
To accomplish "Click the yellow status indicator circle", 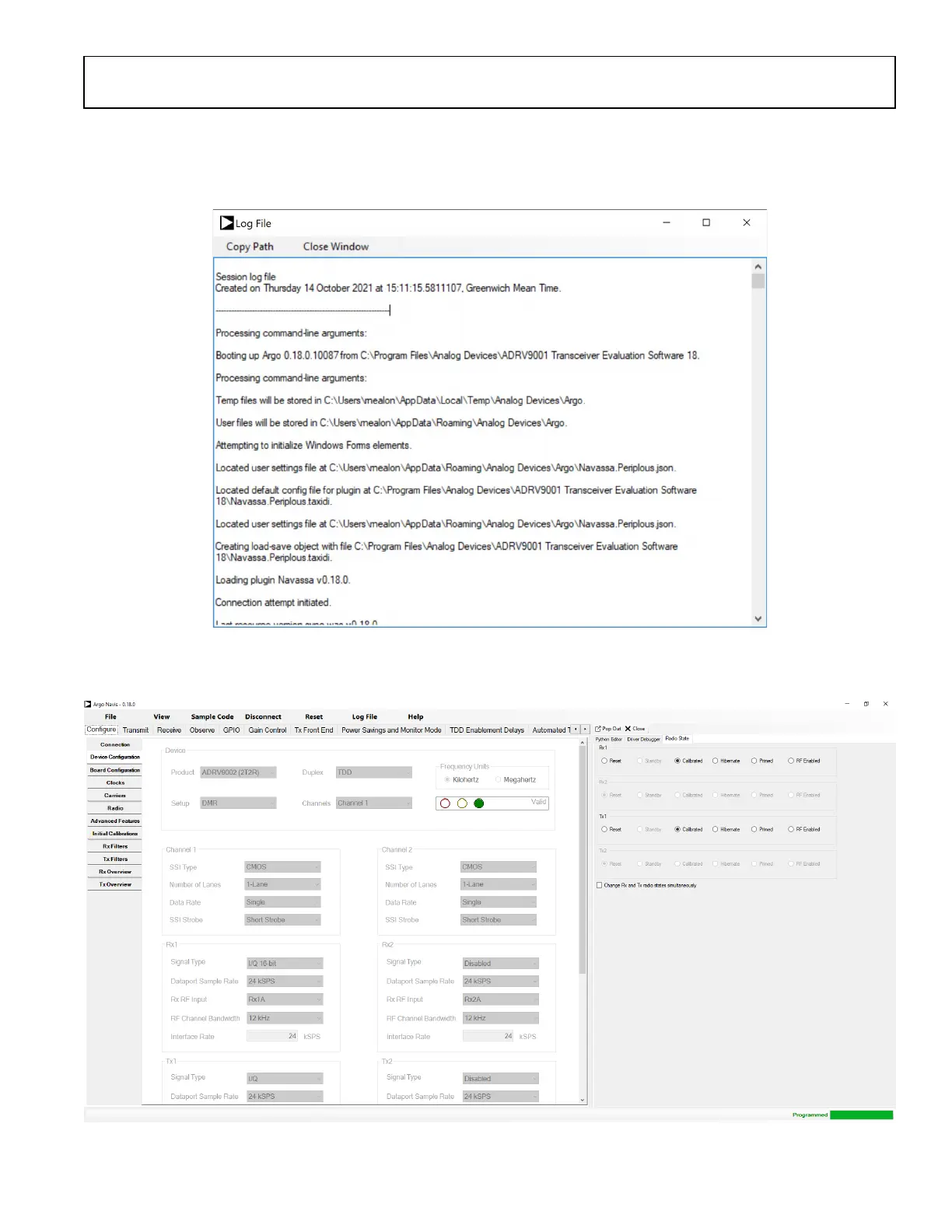I will tap(462, 803).
